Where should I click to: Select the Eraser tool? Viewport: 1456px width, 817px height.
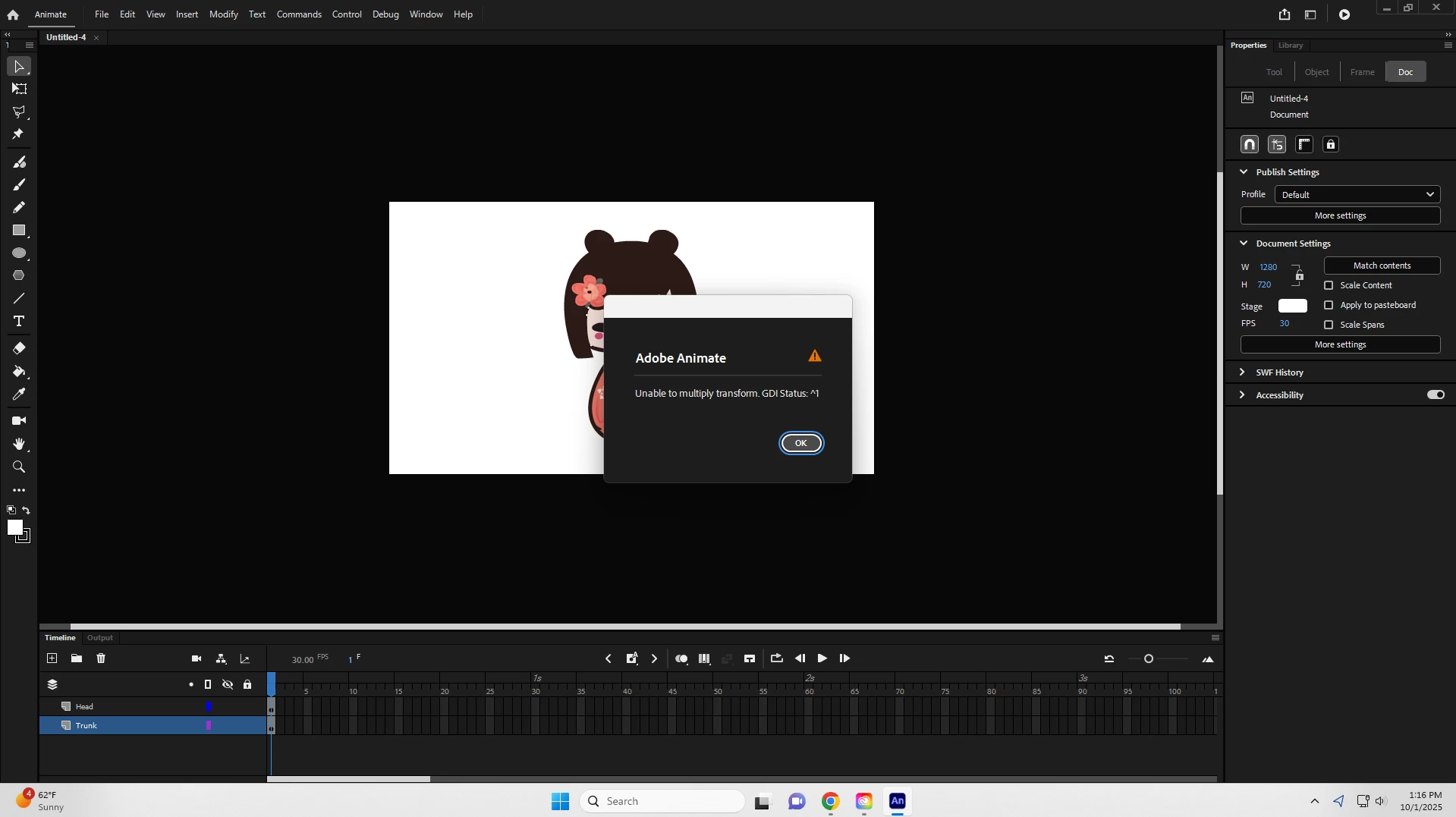pos(19,348)
